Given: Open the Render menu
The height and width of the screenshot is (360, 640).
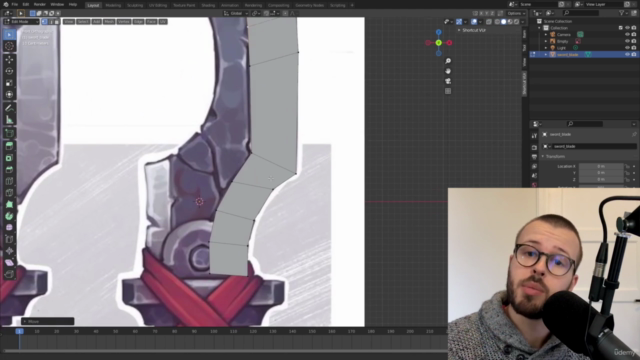Looking at the screenshot, I should pyautogui.click(x=40, y=4).
